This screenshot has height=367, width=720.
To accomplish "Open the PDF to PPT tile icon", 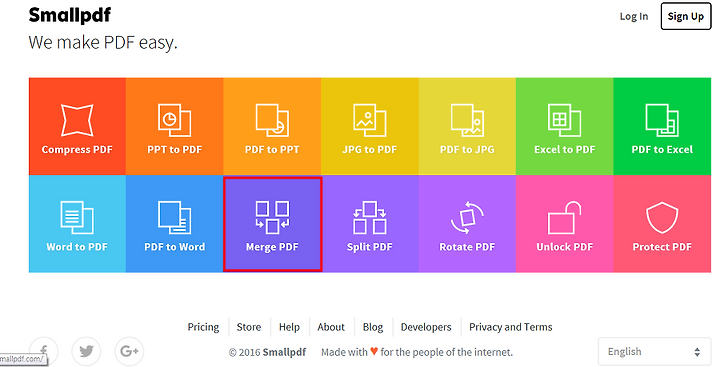I will pyautogui.click(x=272, y=119).
